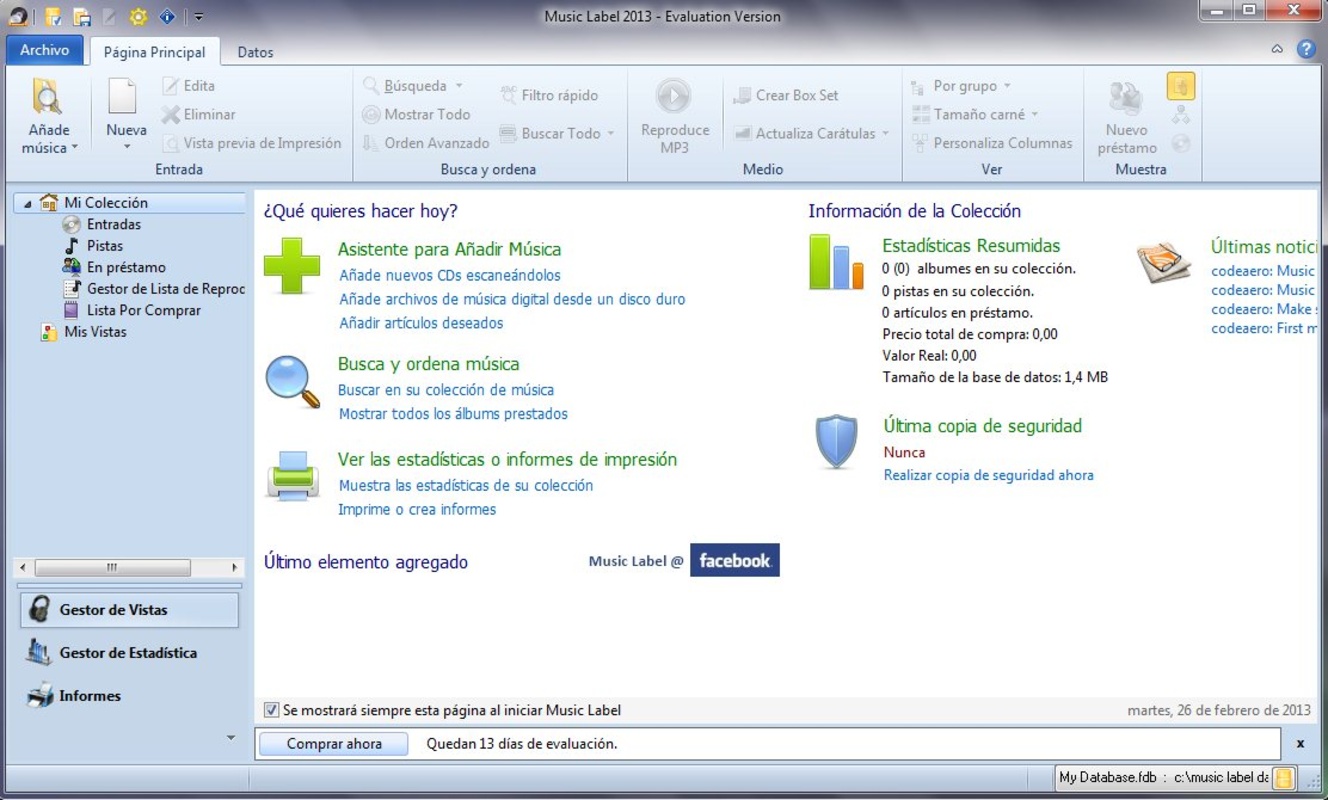
Task: Click the Reproduce MP3 play icon
Action: coord(674,96)
